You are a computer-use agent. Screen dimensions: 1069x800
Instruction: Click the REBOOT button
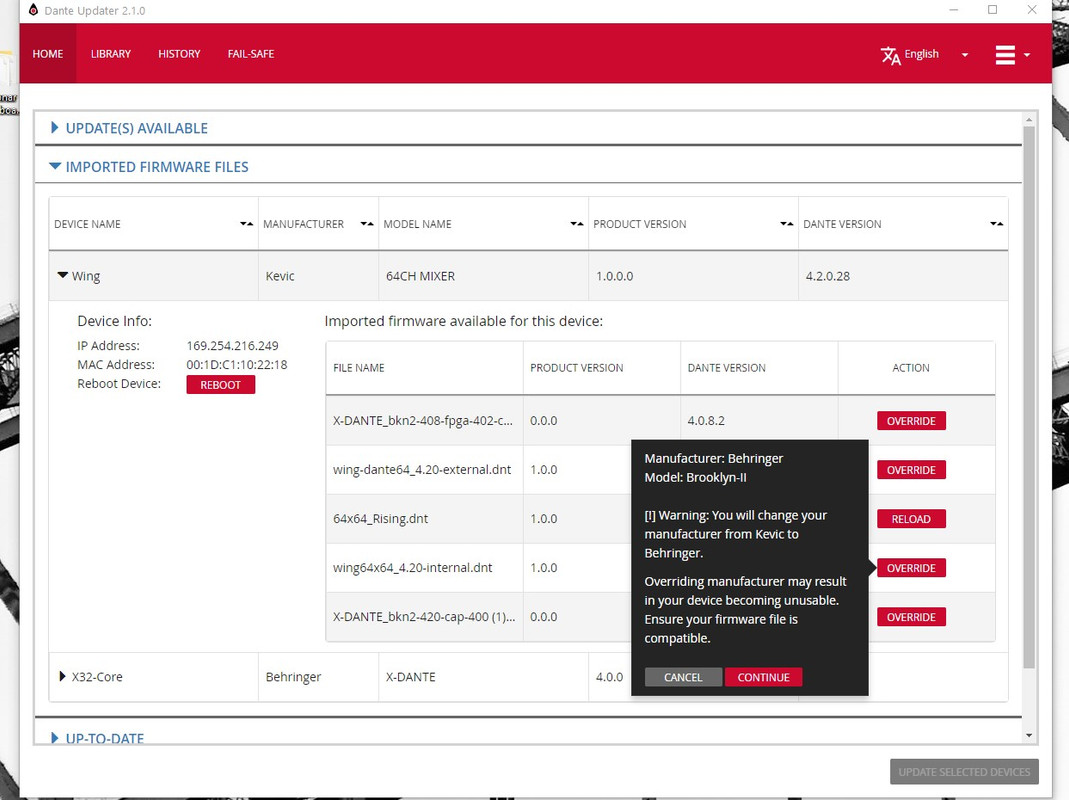[221, 385]
